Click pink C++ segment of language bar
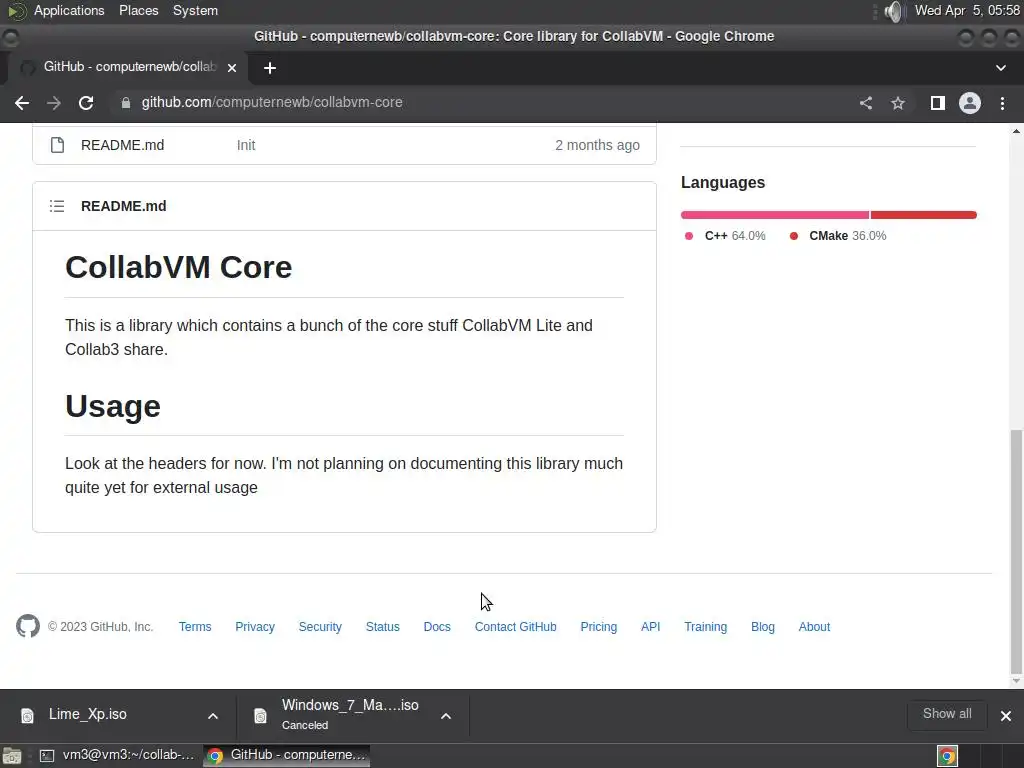The height and width of the screenshot is (768, 1024). 775,215
